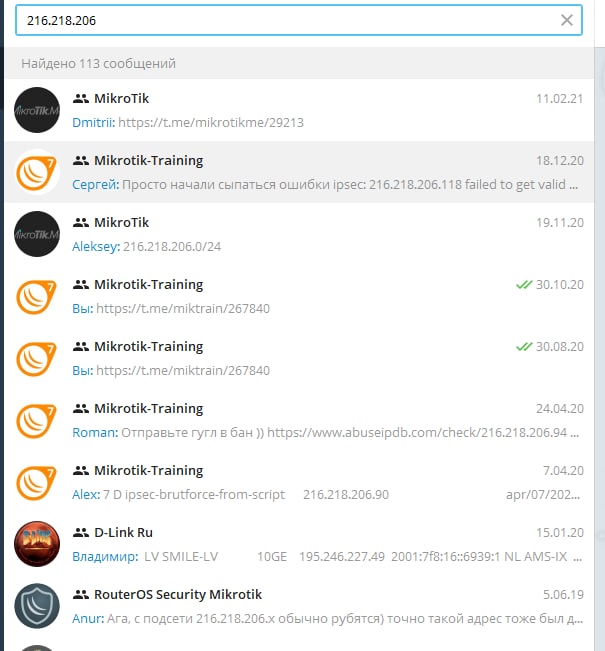Click group icon beside Mikrotik-Training dated 24.04.20

(81, 409)
